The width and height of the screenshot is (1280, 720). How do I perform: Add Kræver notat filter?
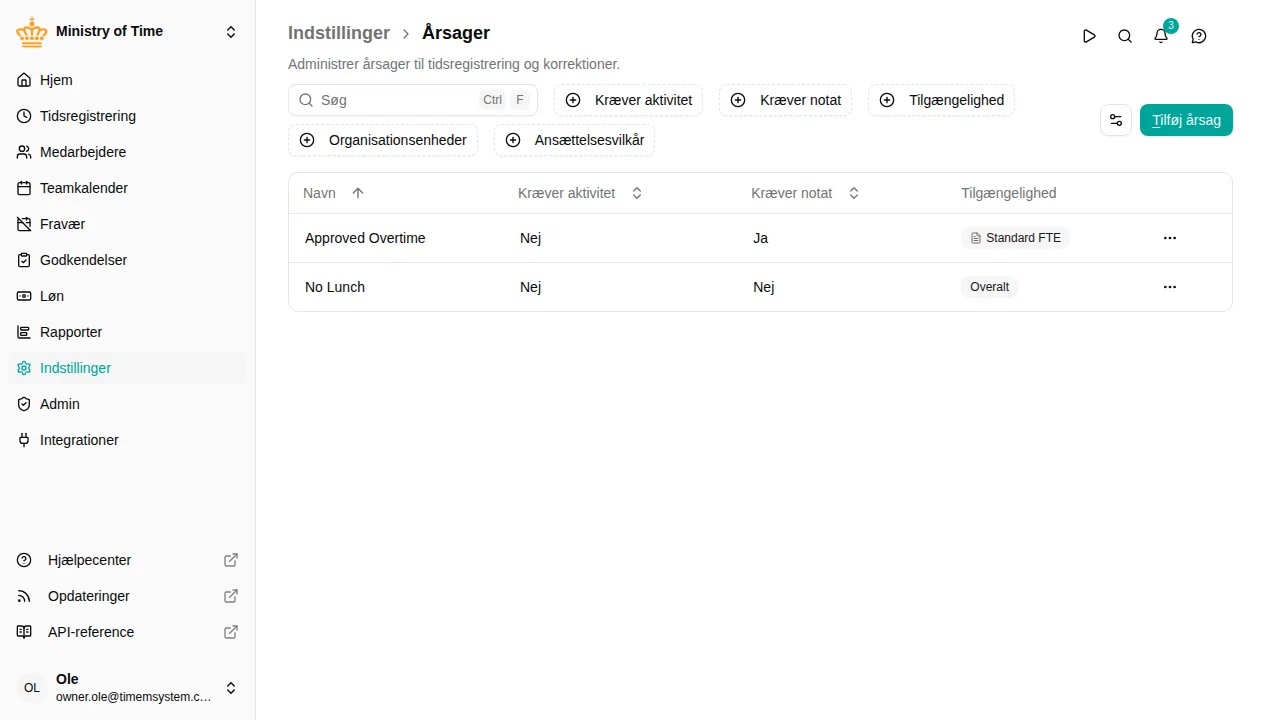click(786, 100)
